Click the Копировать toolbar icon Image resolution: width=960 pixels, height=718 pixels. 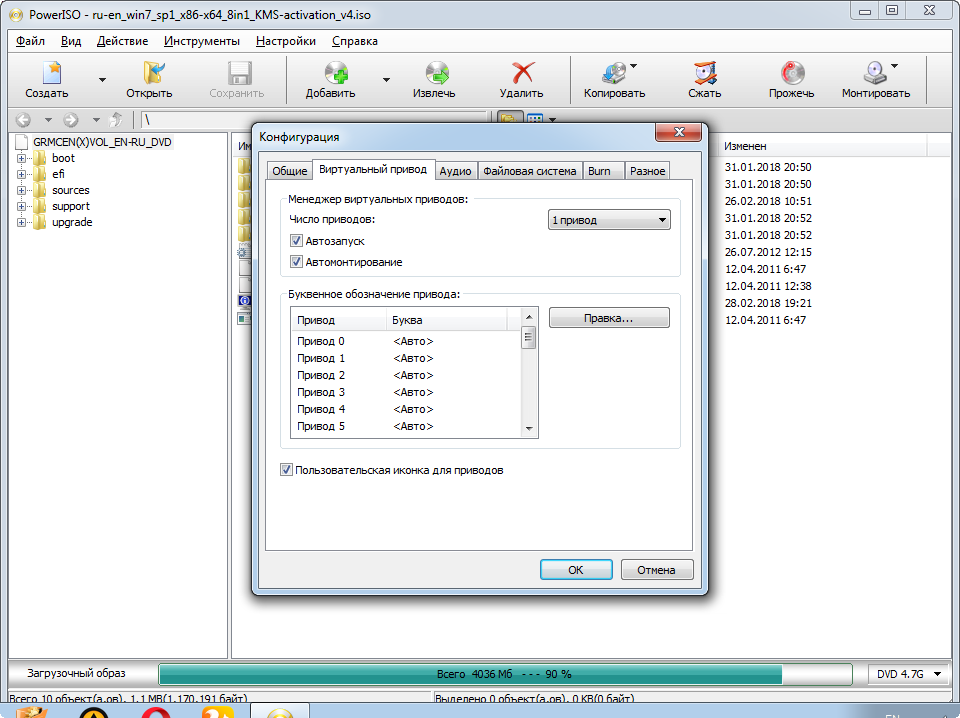[x=614, y=73]
